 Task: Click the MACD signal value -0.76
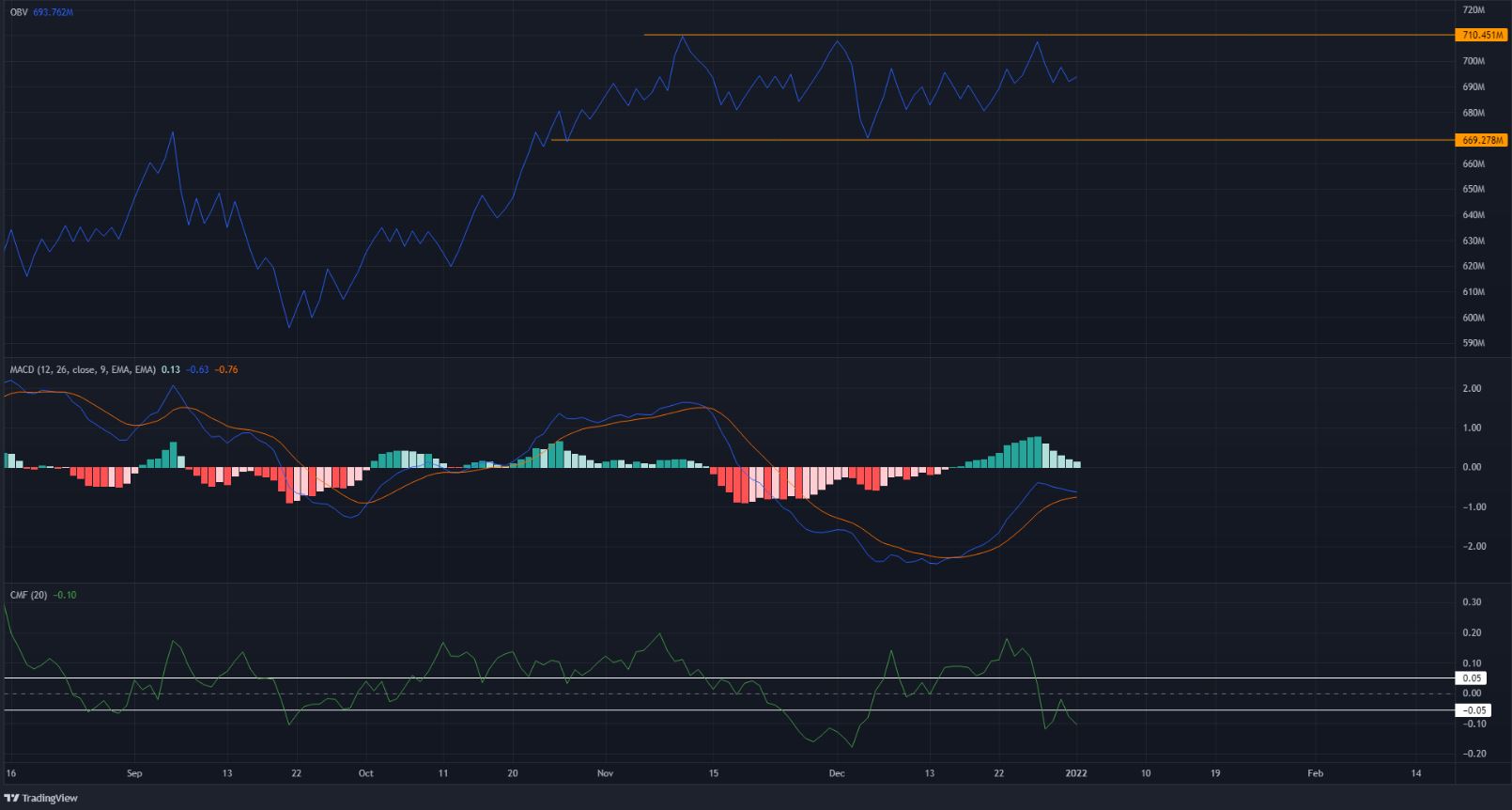(x=225, y=370)
